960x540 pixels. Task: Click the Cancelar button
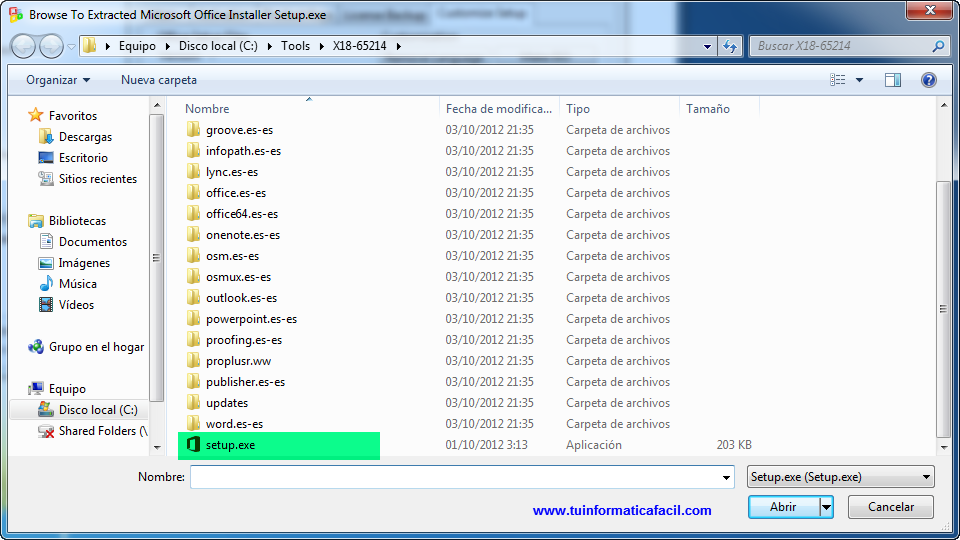(x=891, y=507)
